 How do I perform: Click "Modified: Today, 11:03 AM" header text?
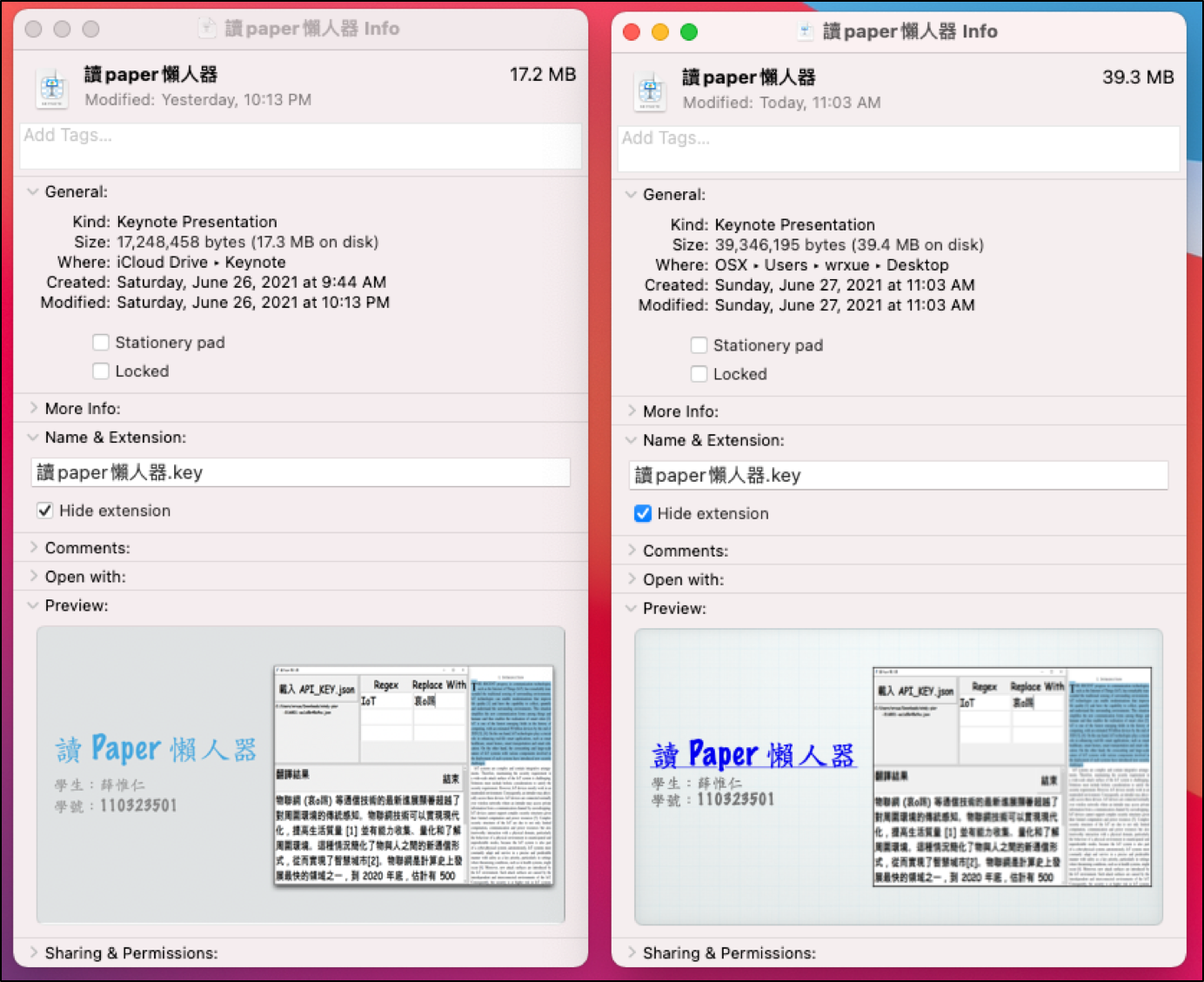(x=782, y=103)
